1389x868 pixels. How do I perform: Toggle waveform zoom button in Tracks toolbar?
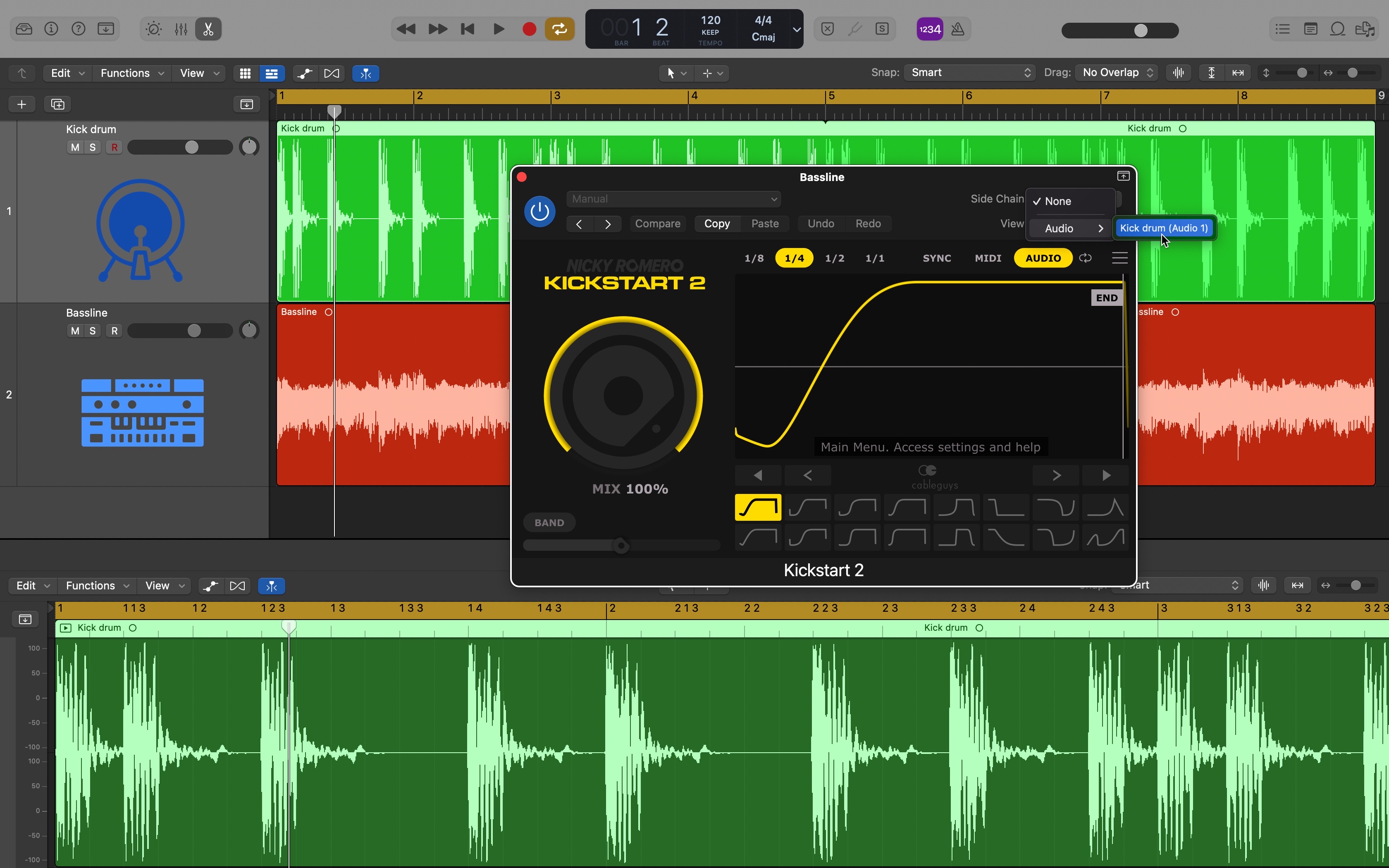tap(1178, 73)
